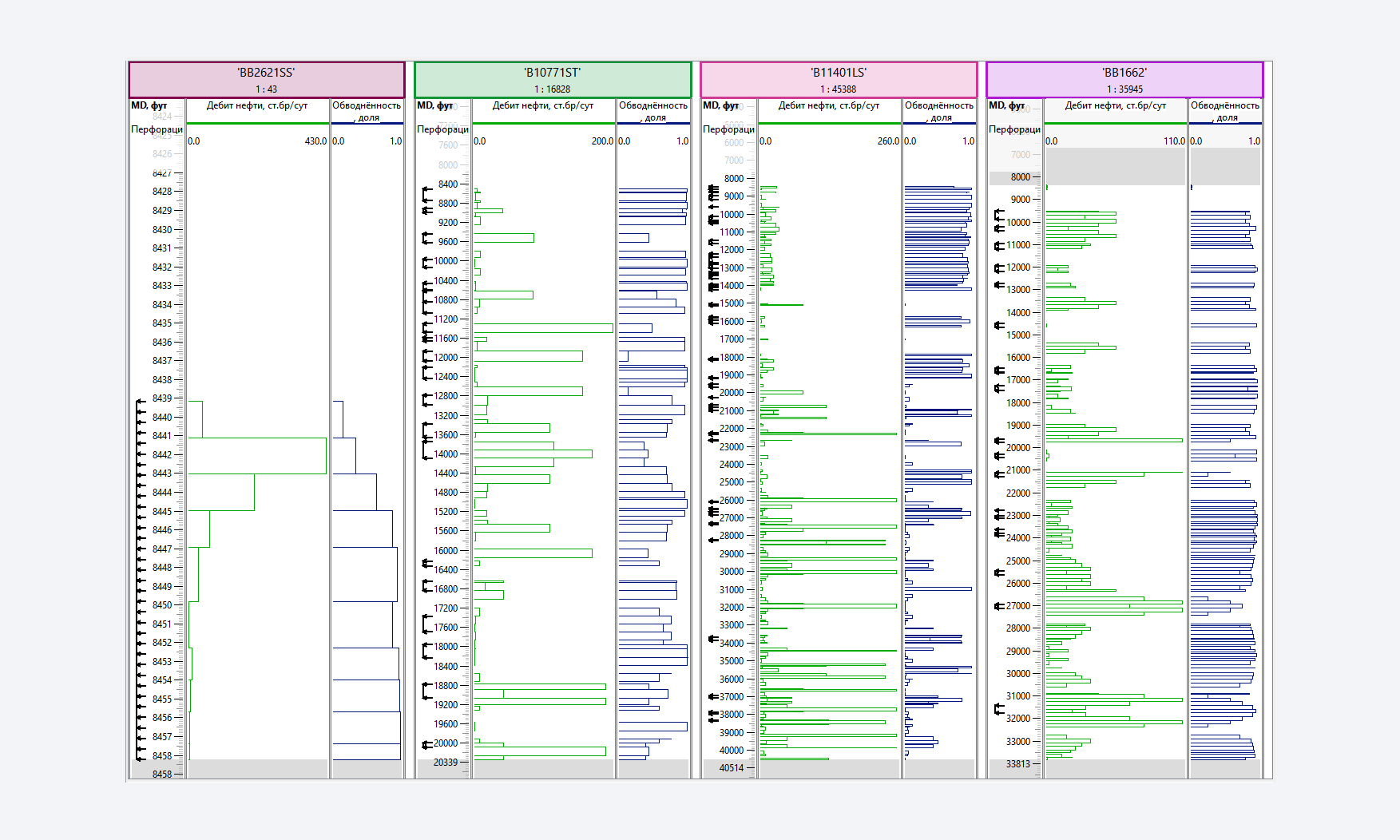
Task: Select 'MD, фут' track header in B10771ST
Action: [435, 105]
